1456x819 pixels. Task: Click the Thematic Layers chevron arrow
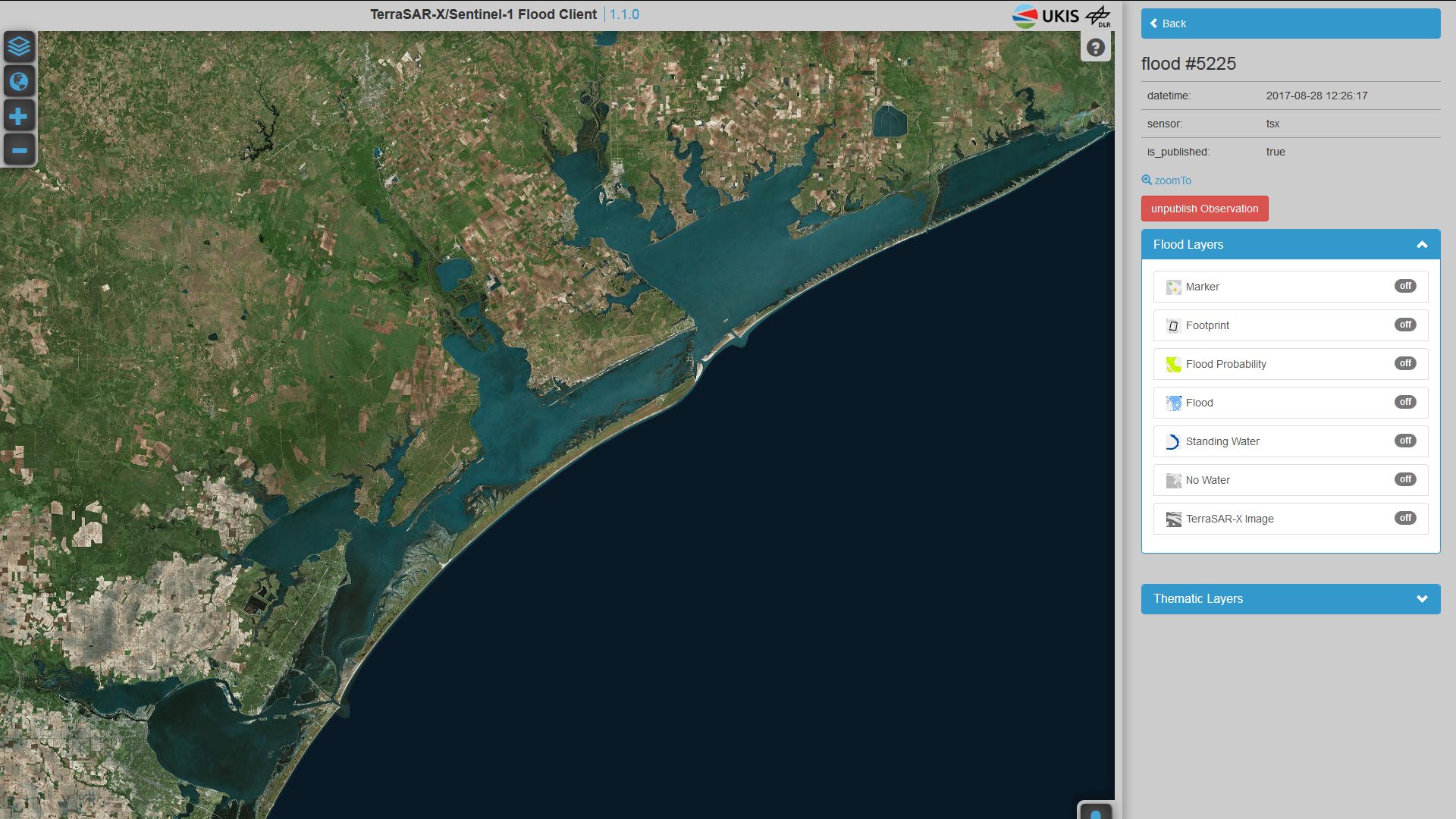tap(1422, 599)
